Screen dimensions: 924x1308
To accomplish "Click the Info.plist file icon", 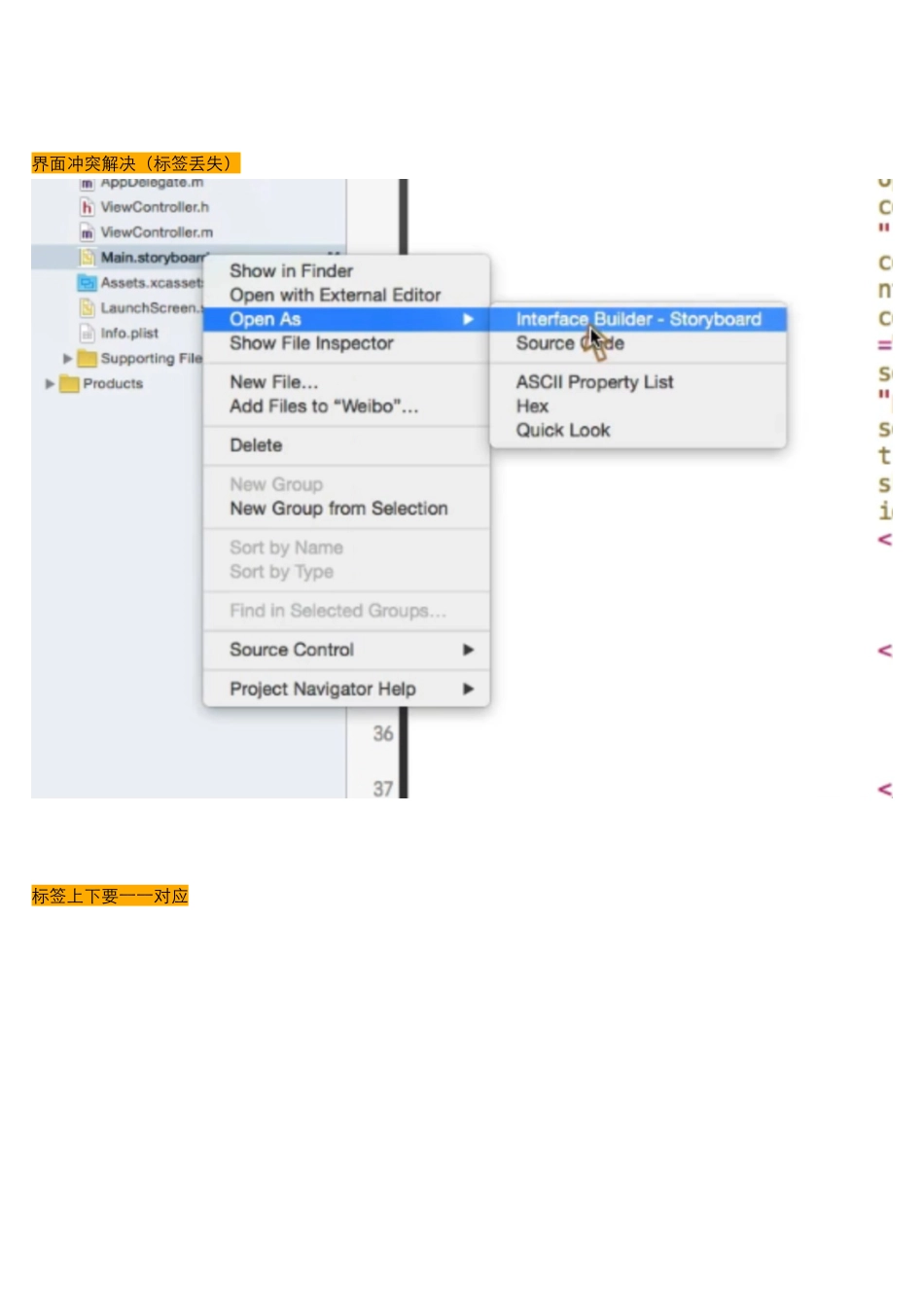I will [x=87, y=334].
